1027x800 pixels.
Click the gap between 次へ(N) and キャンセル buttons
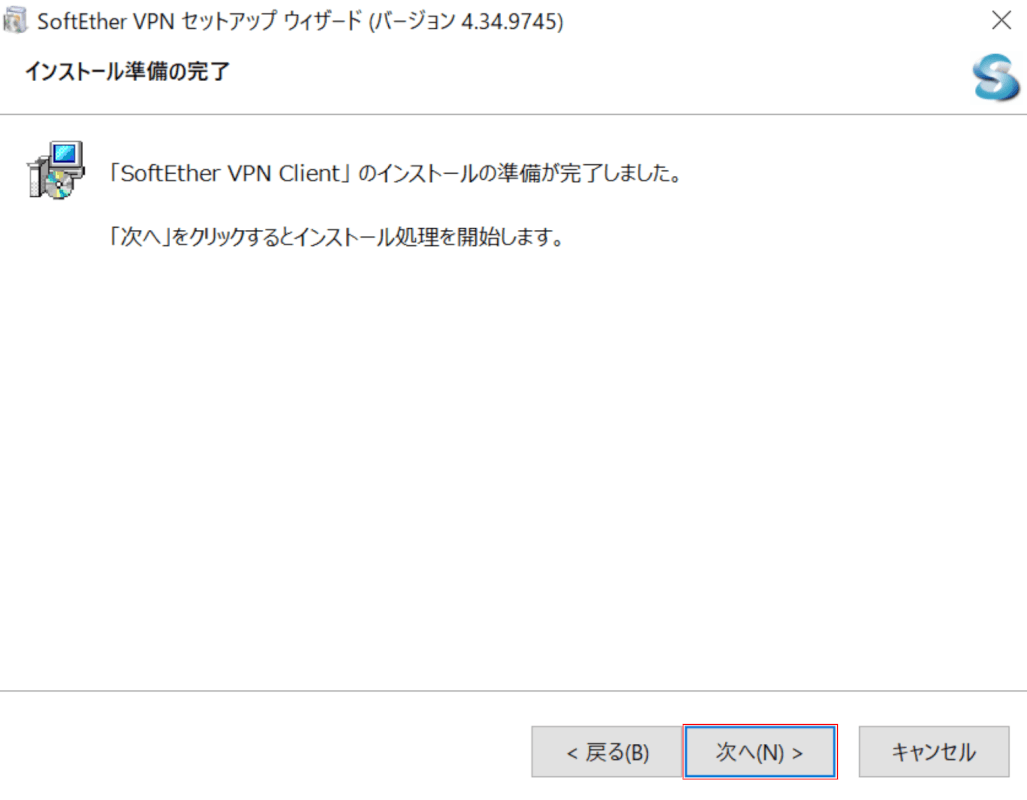coord(848,752)
